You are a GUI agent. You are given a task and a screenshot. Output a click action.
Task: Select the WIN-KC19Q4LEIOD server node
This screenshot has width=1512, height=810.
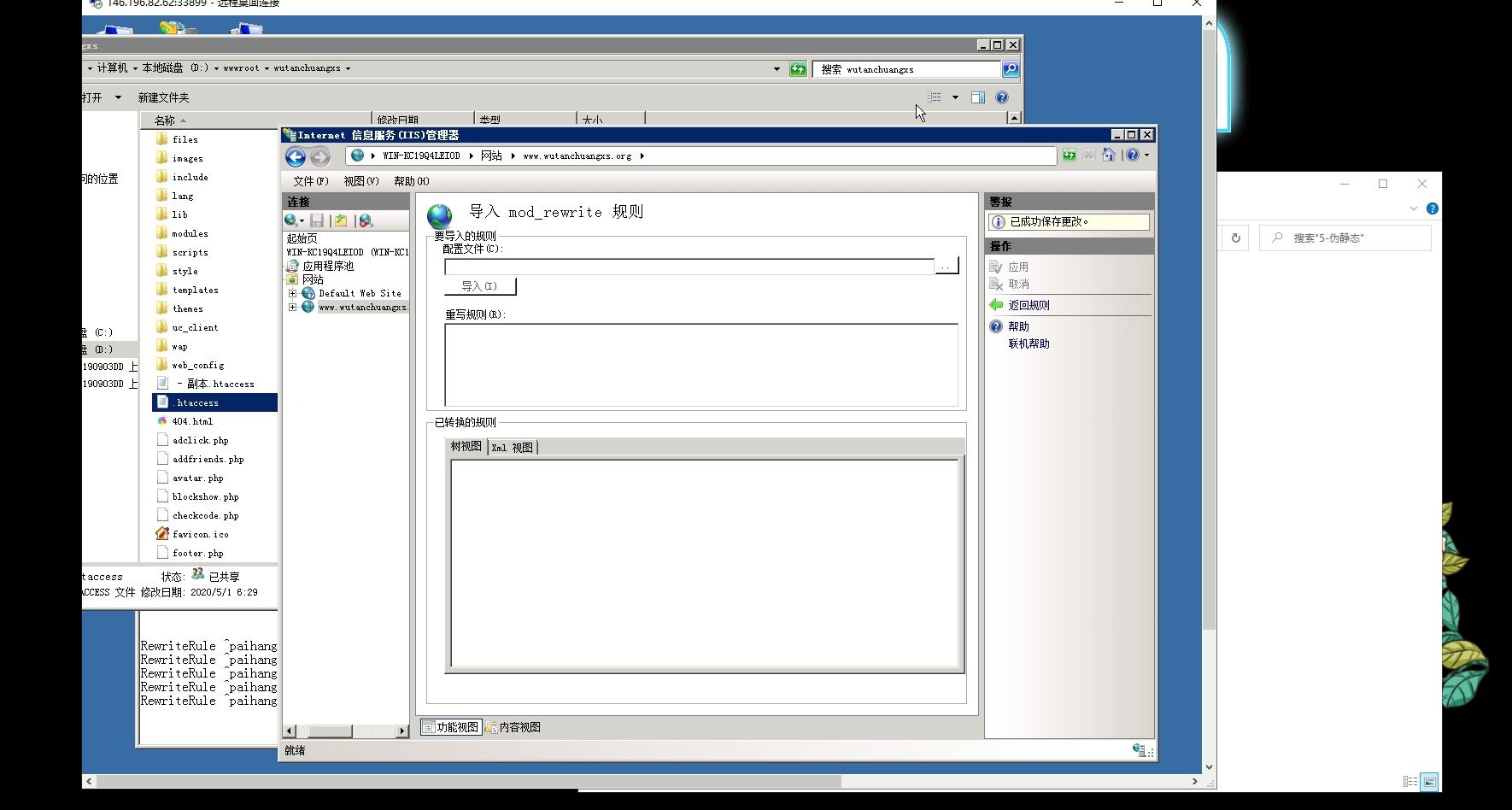[348, 252]
